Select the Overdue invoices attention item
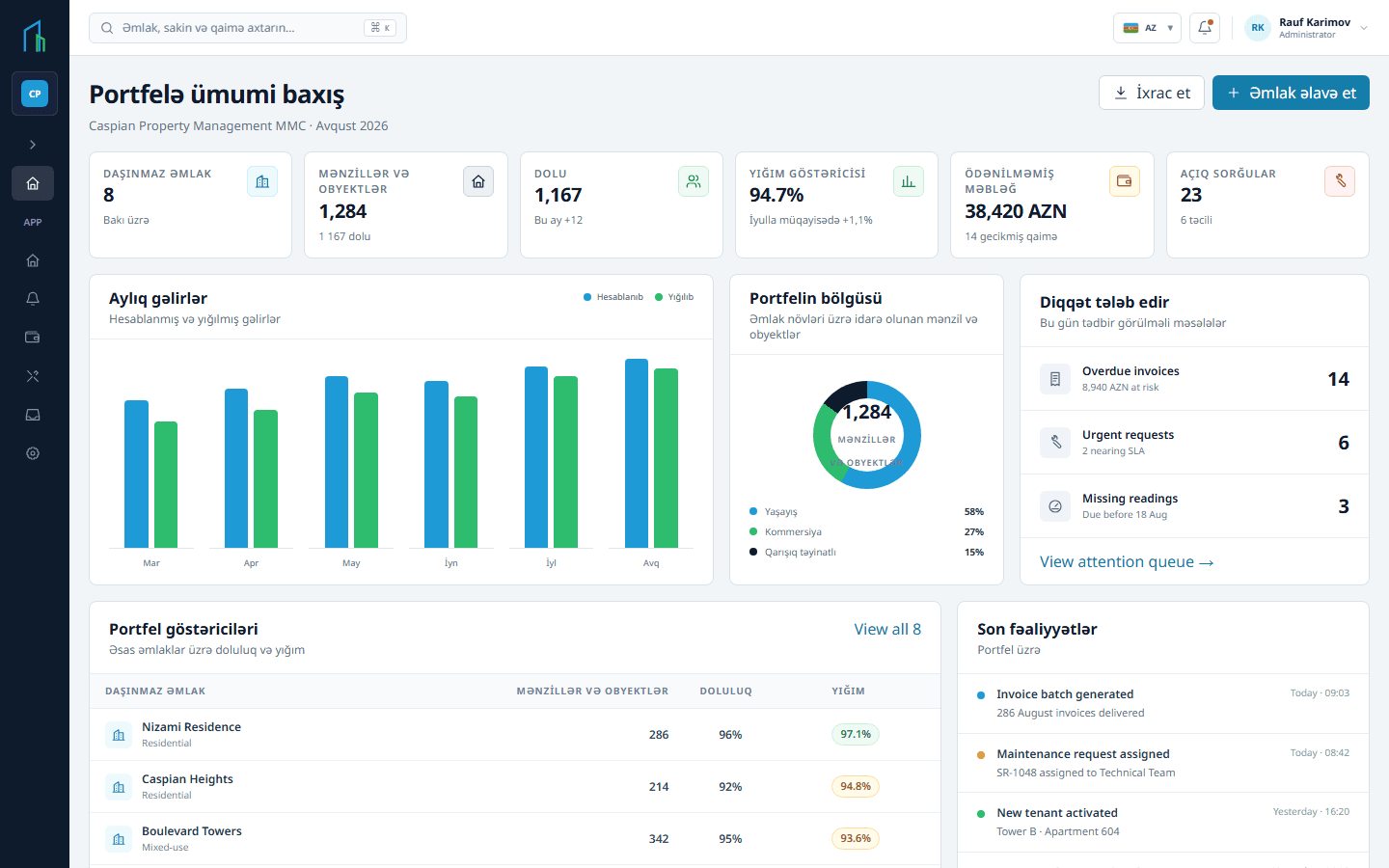Viewport: 1389px width, 868px height. click(1194, 379)
